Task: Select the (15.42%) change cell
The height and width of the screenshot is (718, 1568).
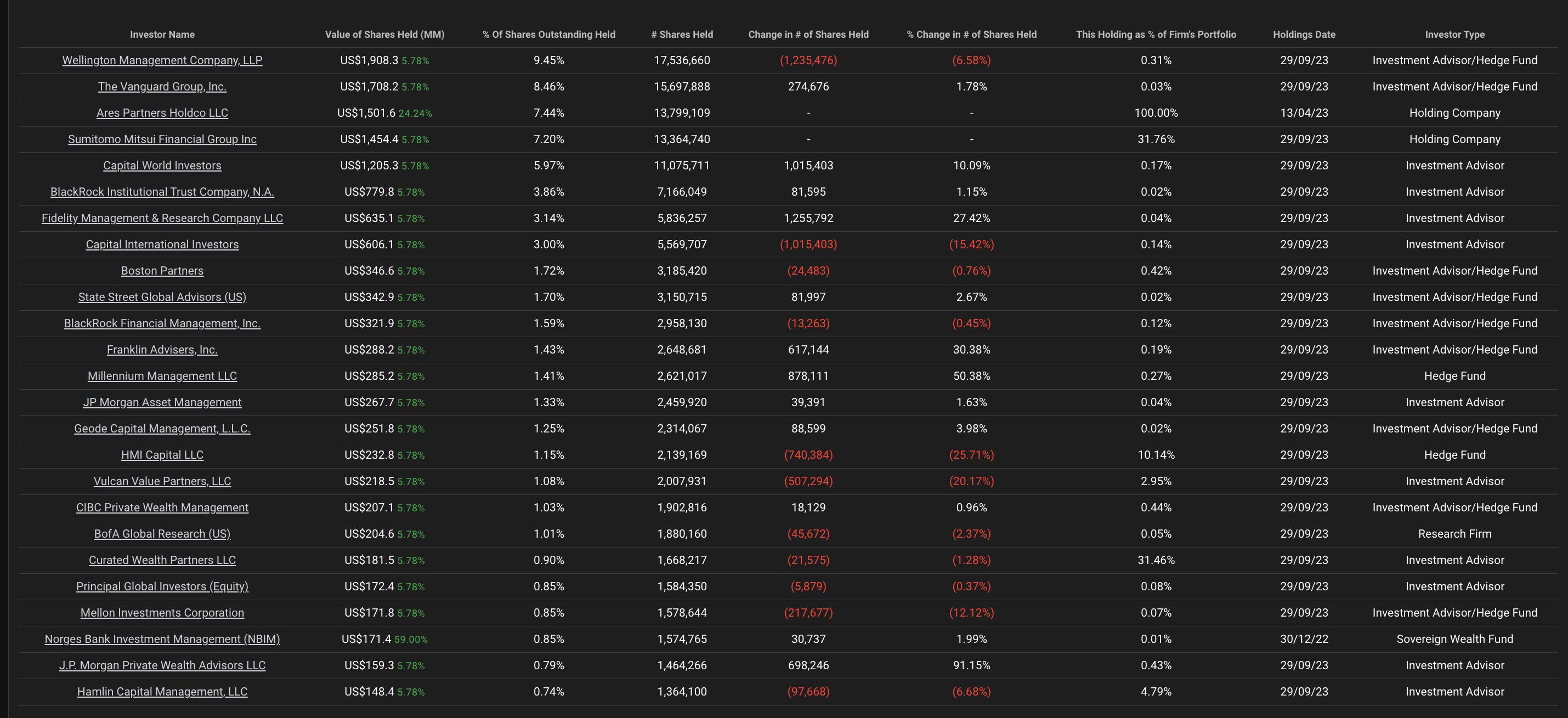Action: coord(971,244)
